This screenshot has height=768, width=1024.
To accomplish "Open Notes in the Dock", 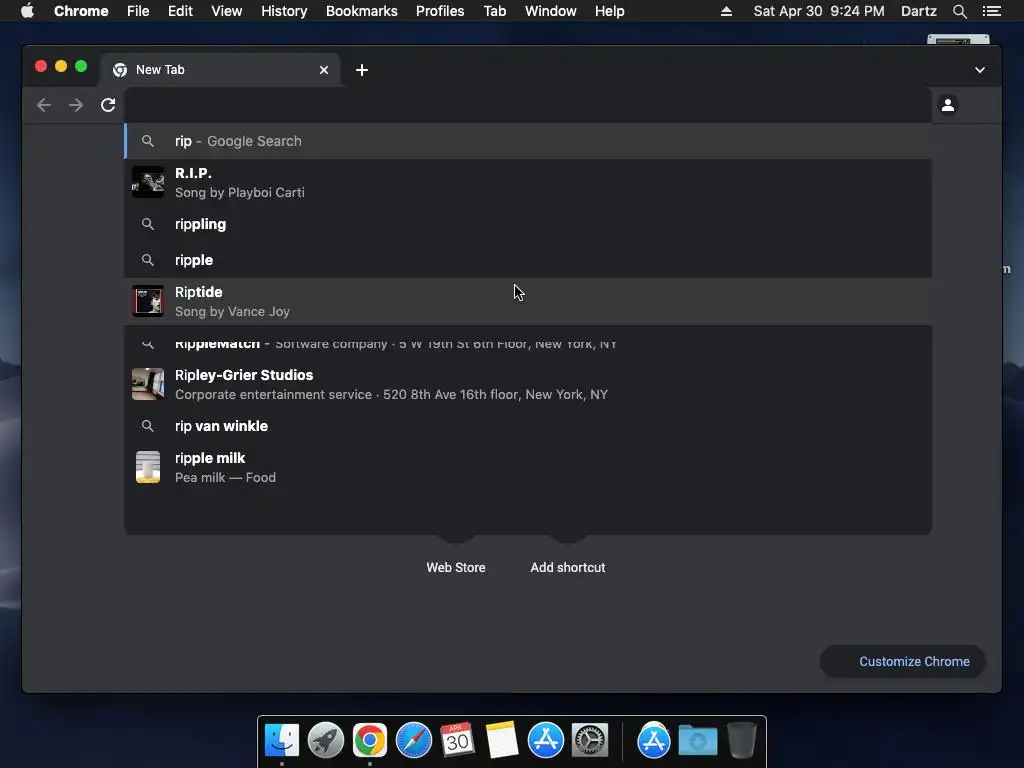I will point(502,740).
